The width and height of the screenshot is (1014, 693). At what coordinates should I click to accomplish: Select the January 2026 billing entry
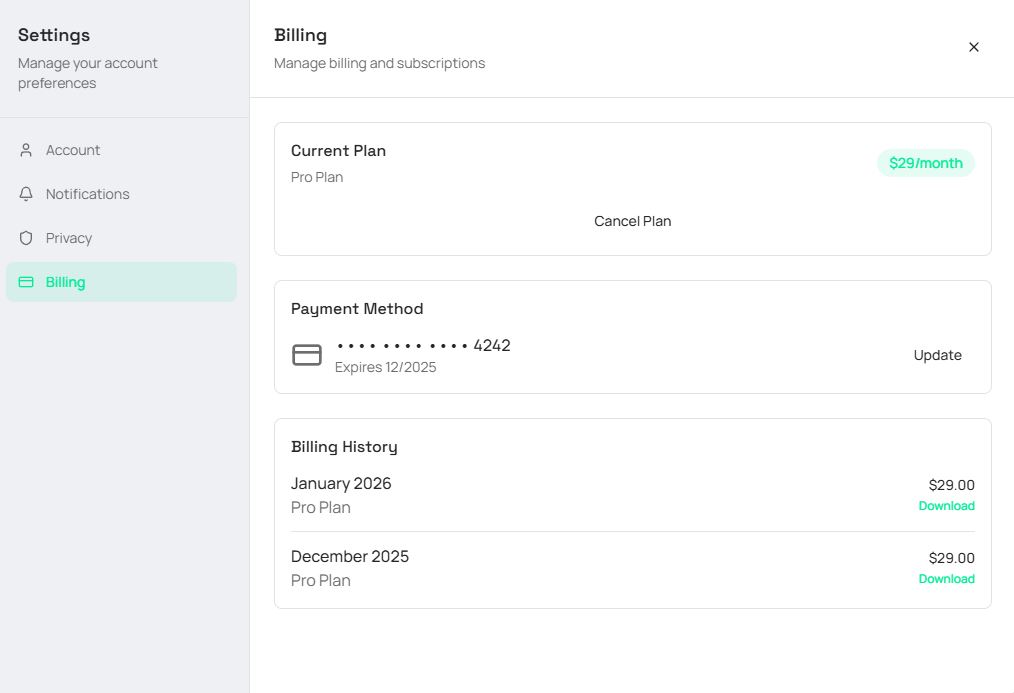point(341,484)
